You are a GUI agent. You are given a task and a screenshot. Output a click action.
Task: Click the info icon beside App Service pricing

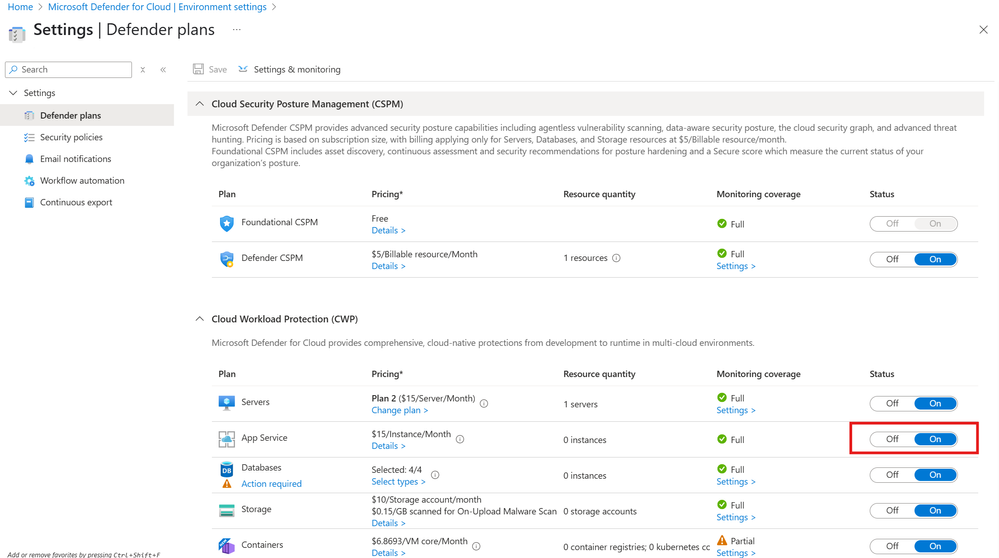[459, 439]
